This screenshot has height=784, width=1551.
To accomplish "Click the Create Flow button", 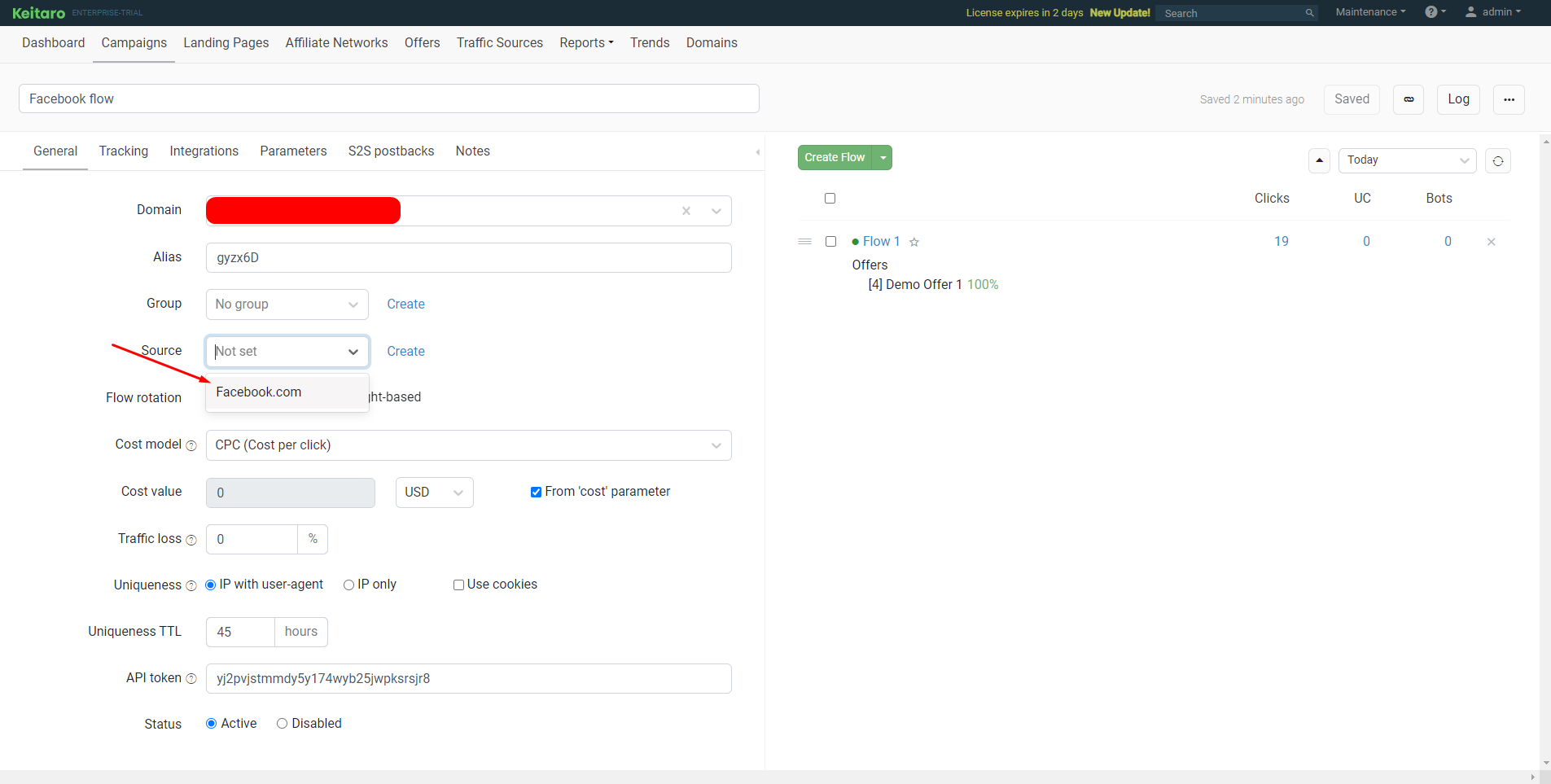I will coord(835,158).
